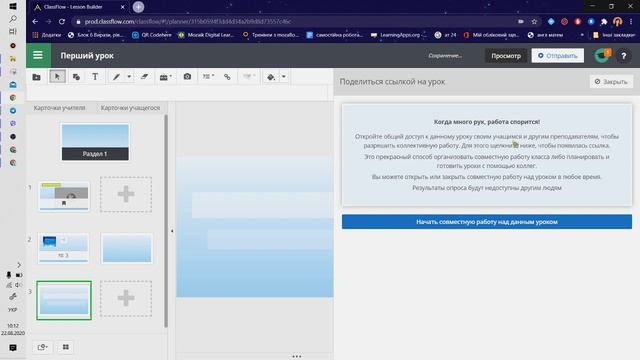The image size is (640, 360).
Task: Open the arrange objects dropdown
Action: tap(208, 77)
